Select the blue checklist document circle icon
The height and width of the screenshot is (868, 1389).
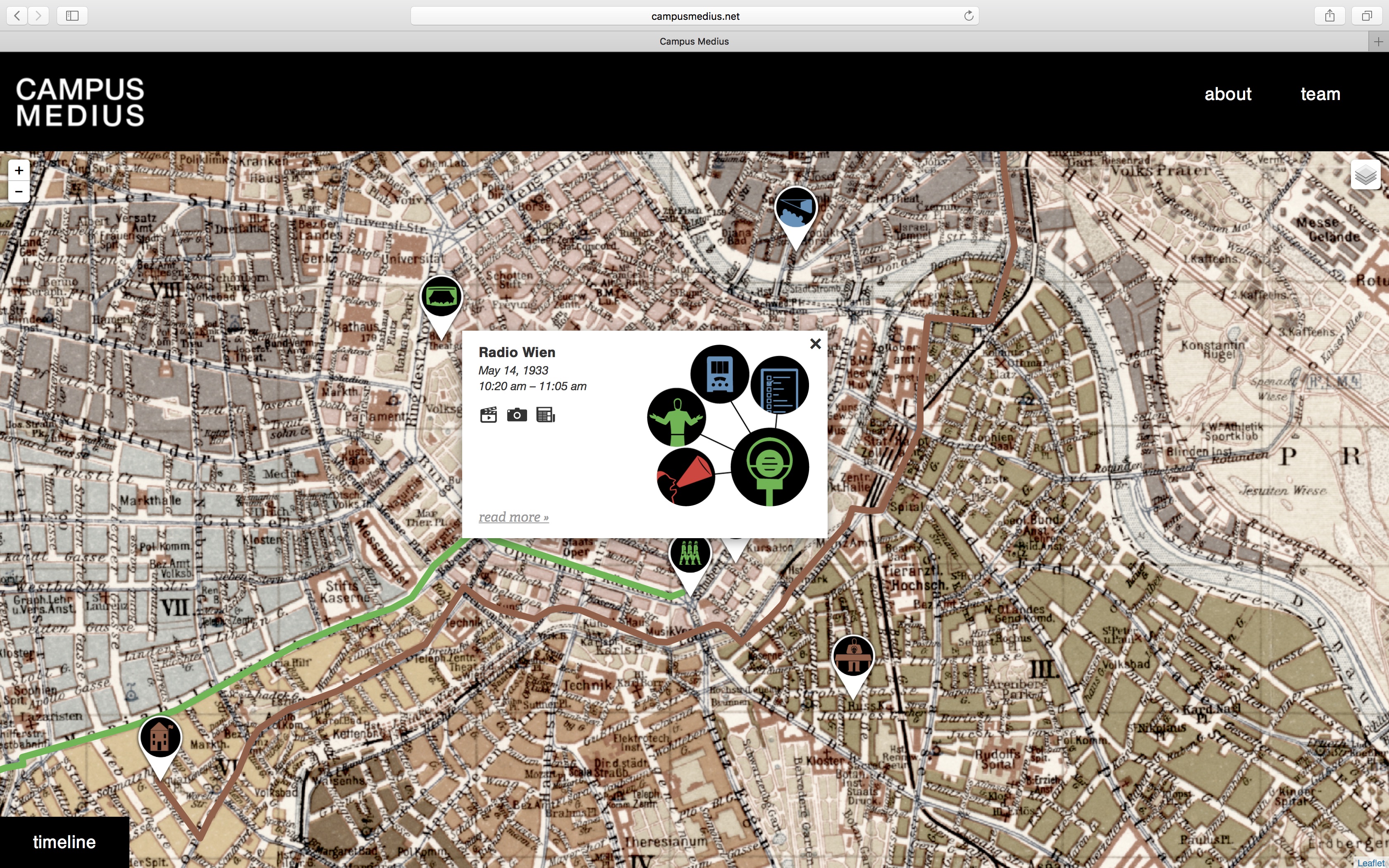(779, 385)
